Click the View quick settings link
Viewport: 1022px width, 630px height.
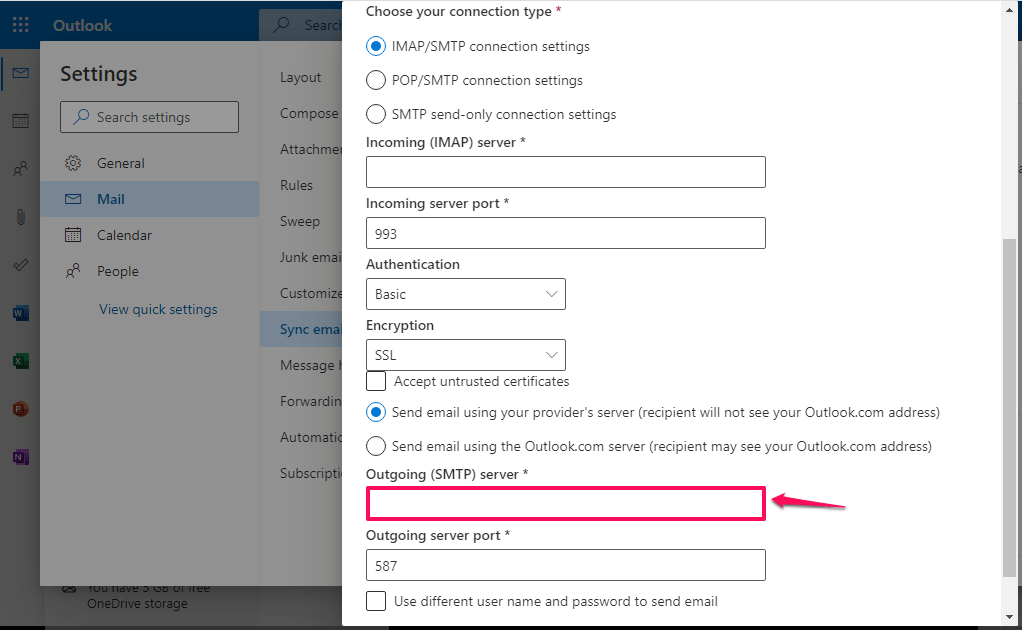pos(157,309)
